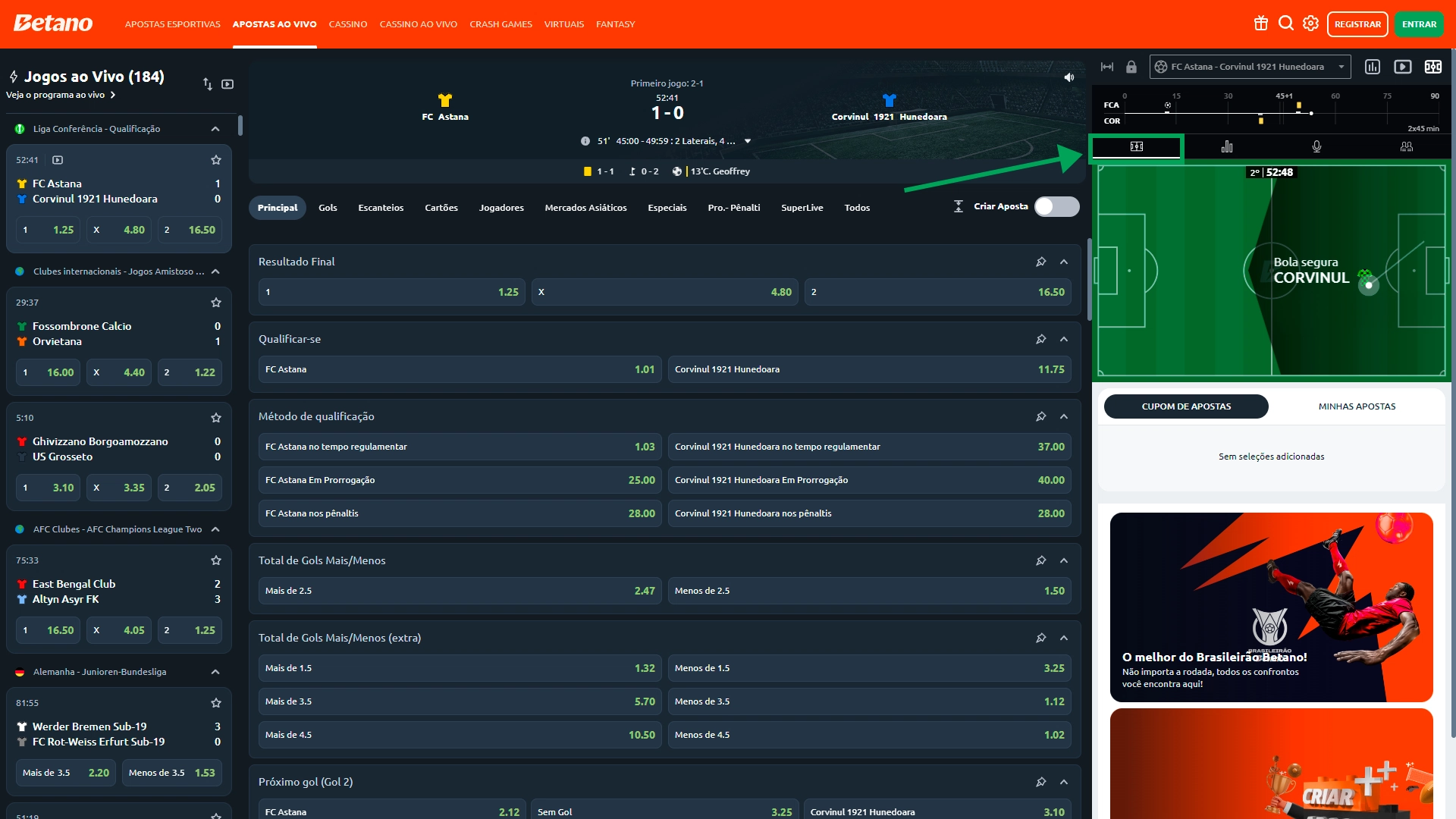Click the stream icon in FC Astana card
The height and width of the screenshot is (819, 1456).
pyautogui.click(x=58, y=160)
